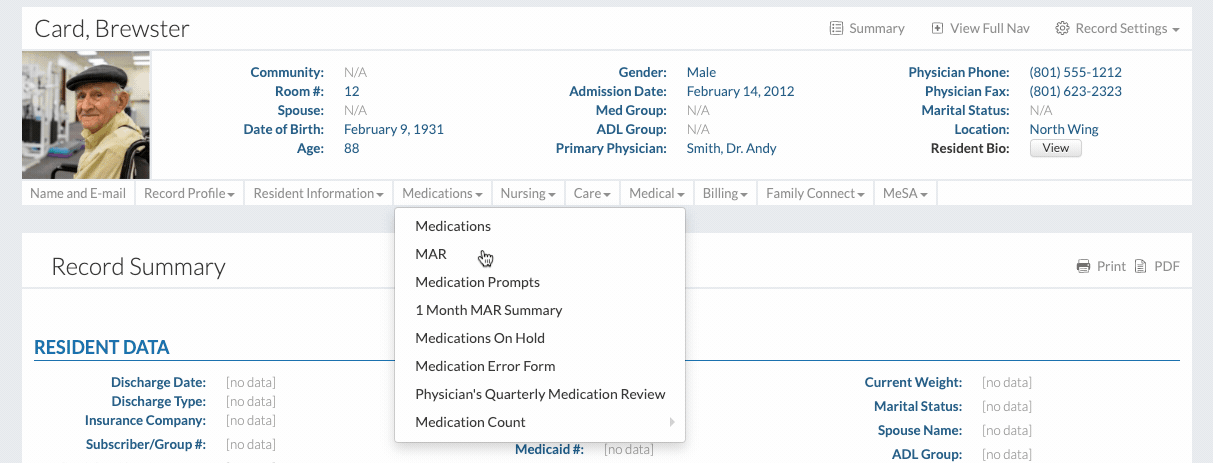Choose Medication Prompts menu entry

tap(477, 282)
